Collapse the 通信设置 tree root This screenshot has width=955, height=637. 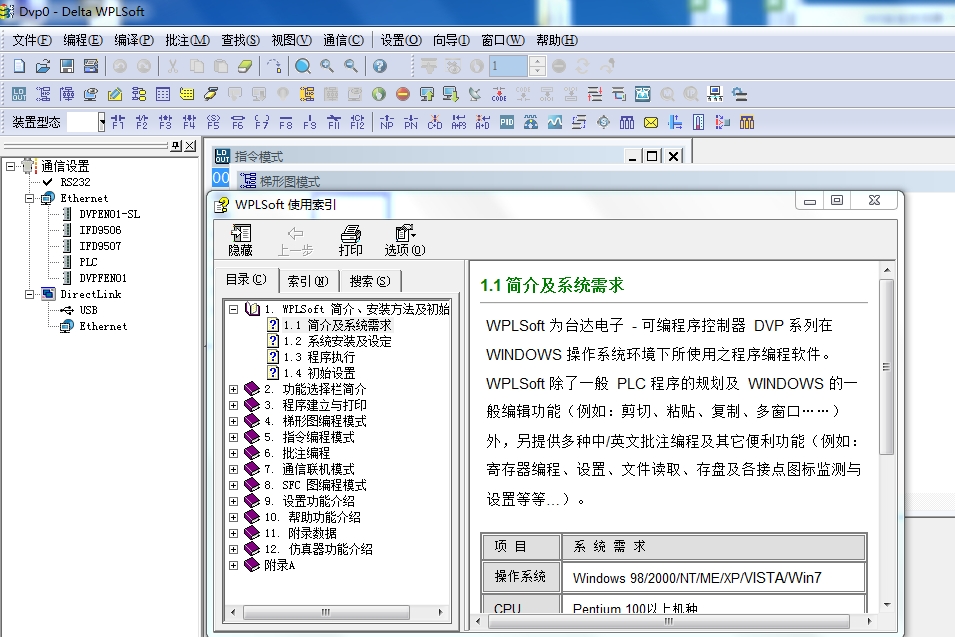point(10,166)
